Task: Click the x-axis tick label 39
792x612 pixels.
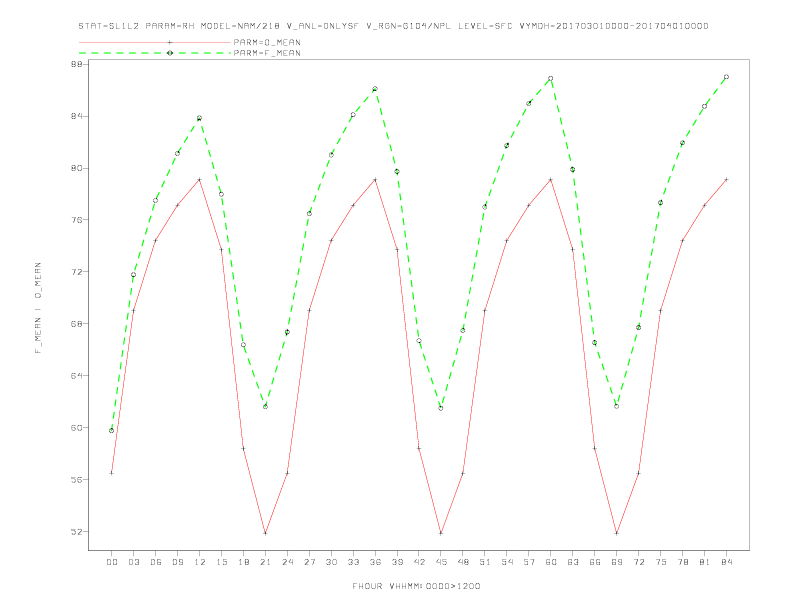Action: coord(397,562)
